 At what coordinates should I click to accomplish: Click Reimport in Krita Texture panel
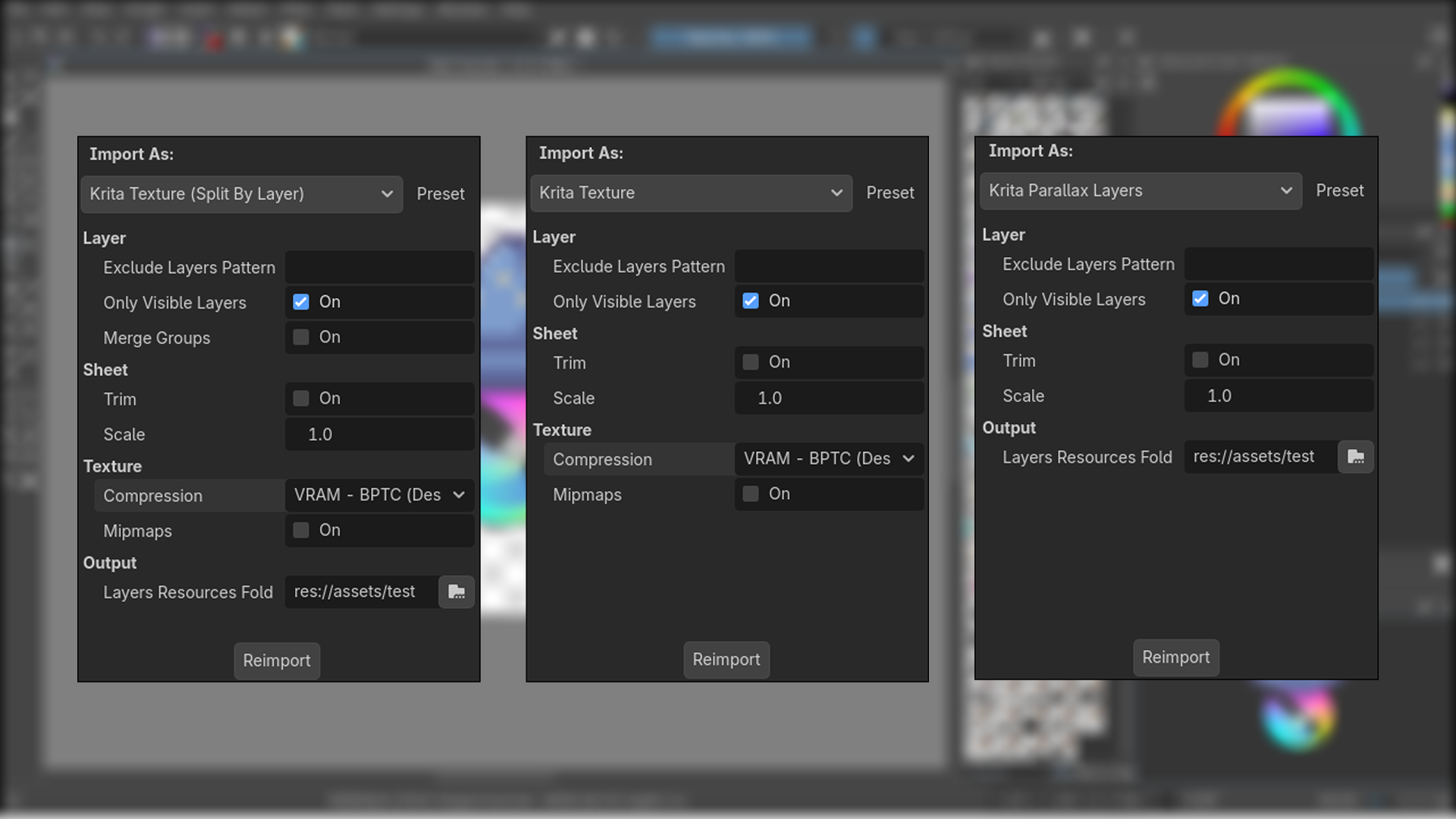726,660
